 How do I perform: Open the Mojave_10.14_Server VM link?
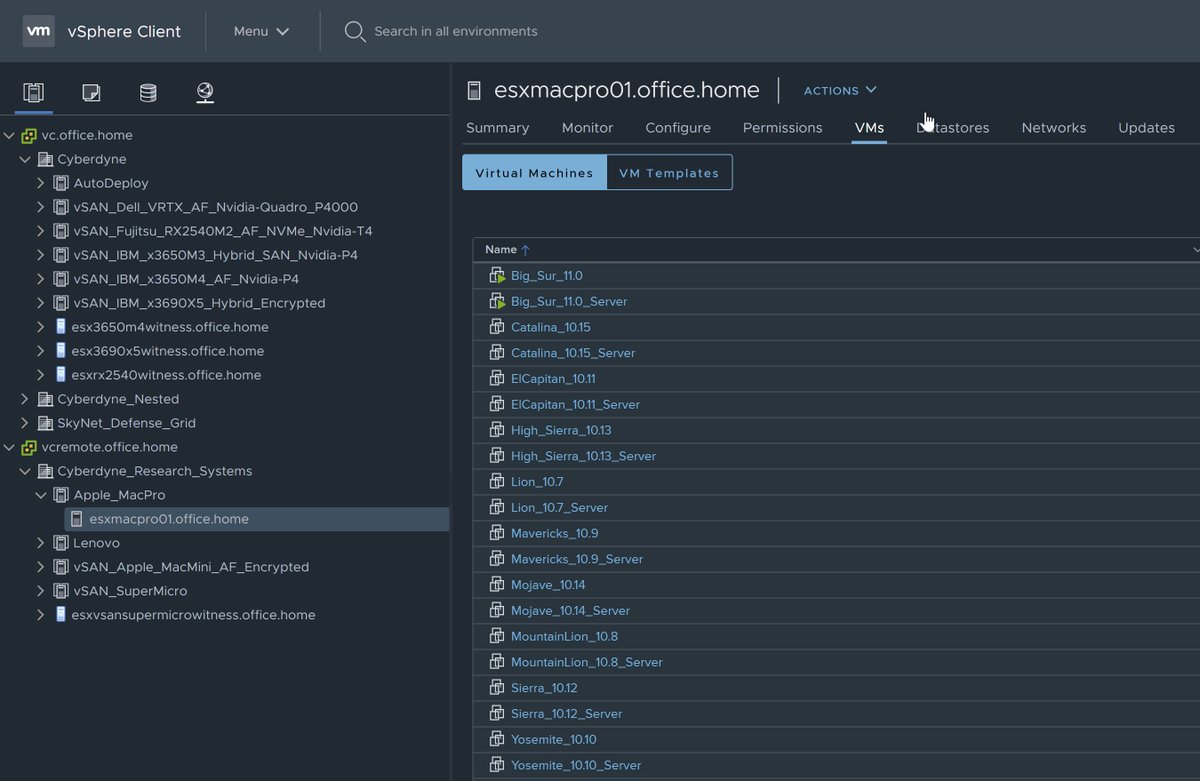(570, 611)
